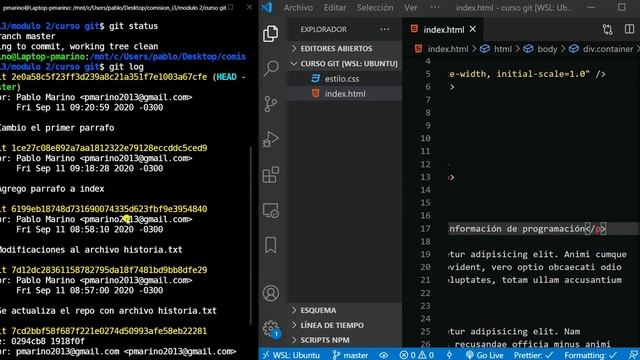Click index.html in the breadcrumb
This screenshot has height=360, width=640.
coord(448,49)
